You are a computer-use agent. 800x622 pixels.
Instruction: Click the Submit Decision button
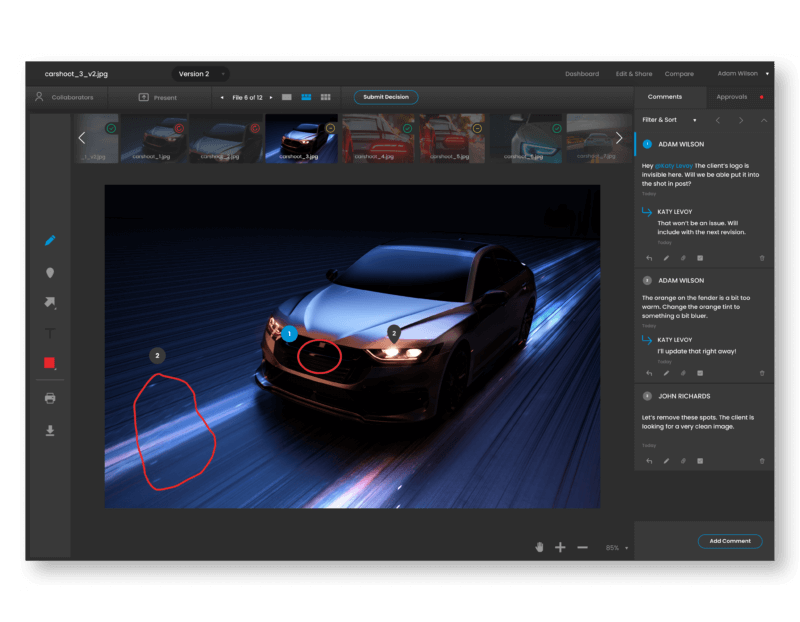click(x=385, y=97)
